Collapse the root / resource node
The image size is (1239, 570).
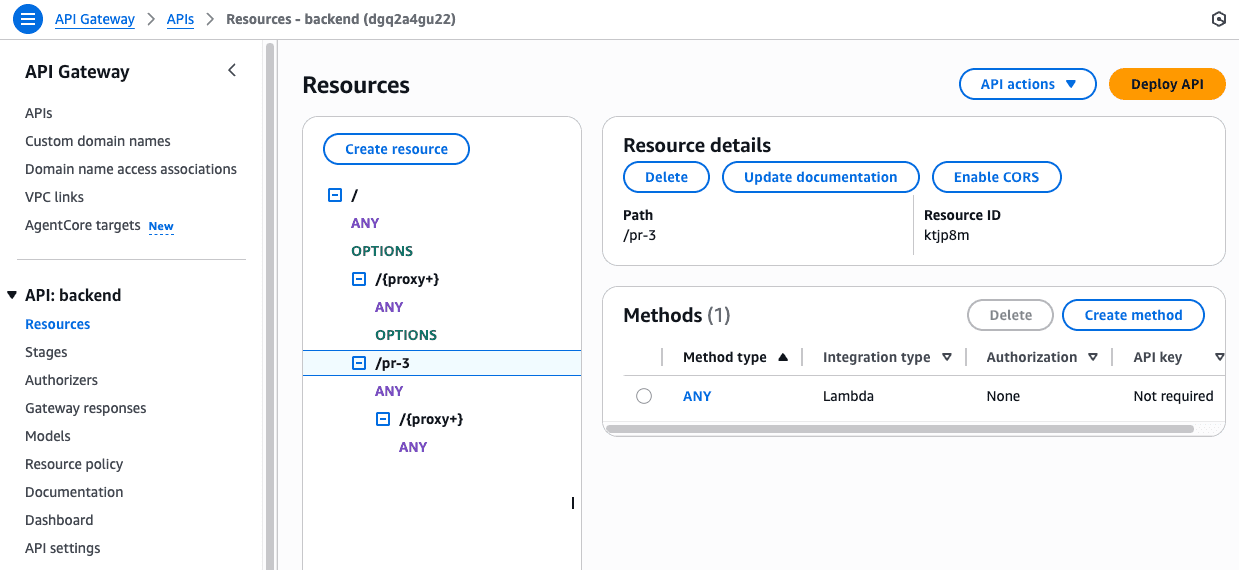tap(335, 196)
